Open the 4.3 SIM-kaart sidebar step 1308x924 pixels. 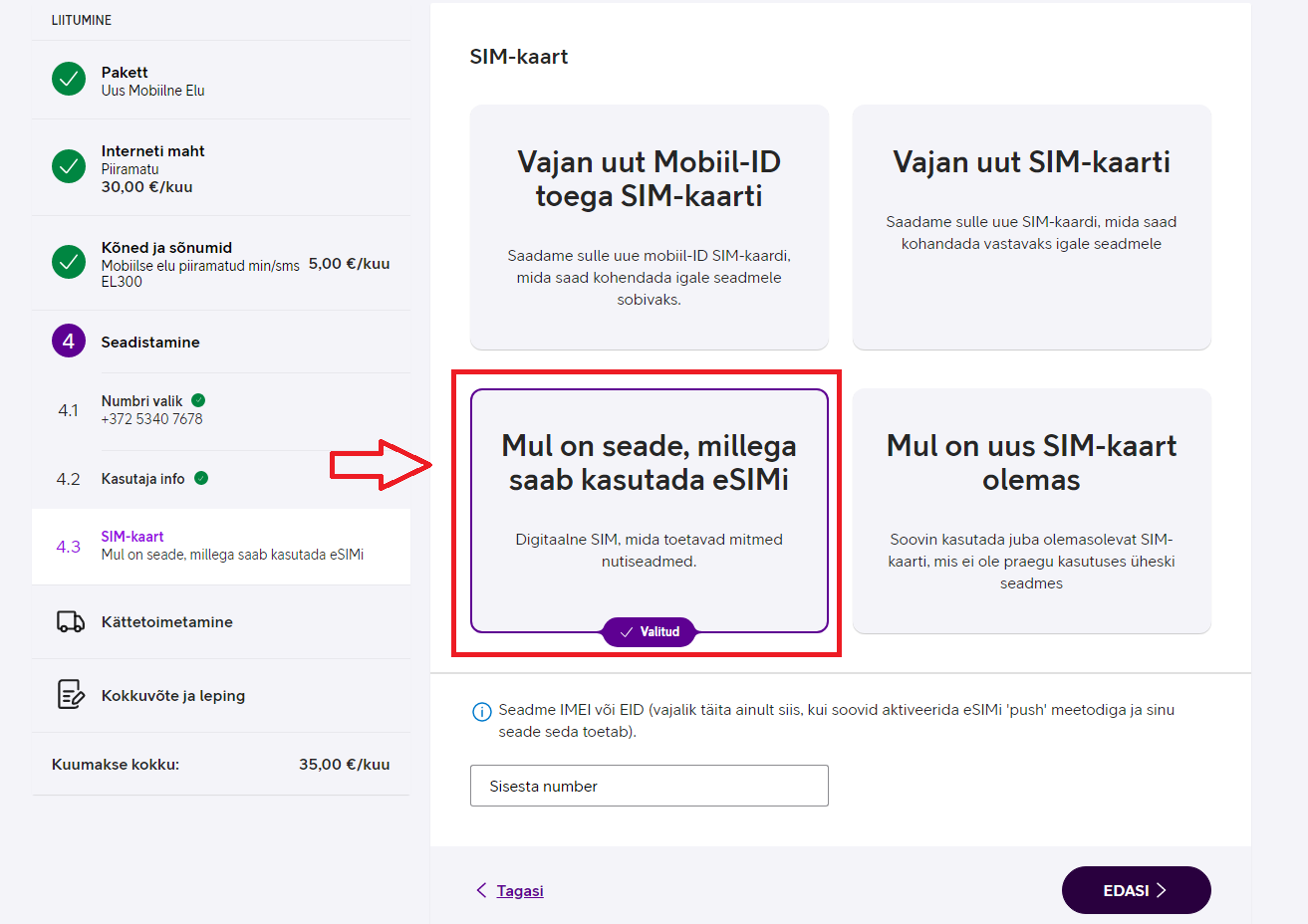click(x=221, y=546)
